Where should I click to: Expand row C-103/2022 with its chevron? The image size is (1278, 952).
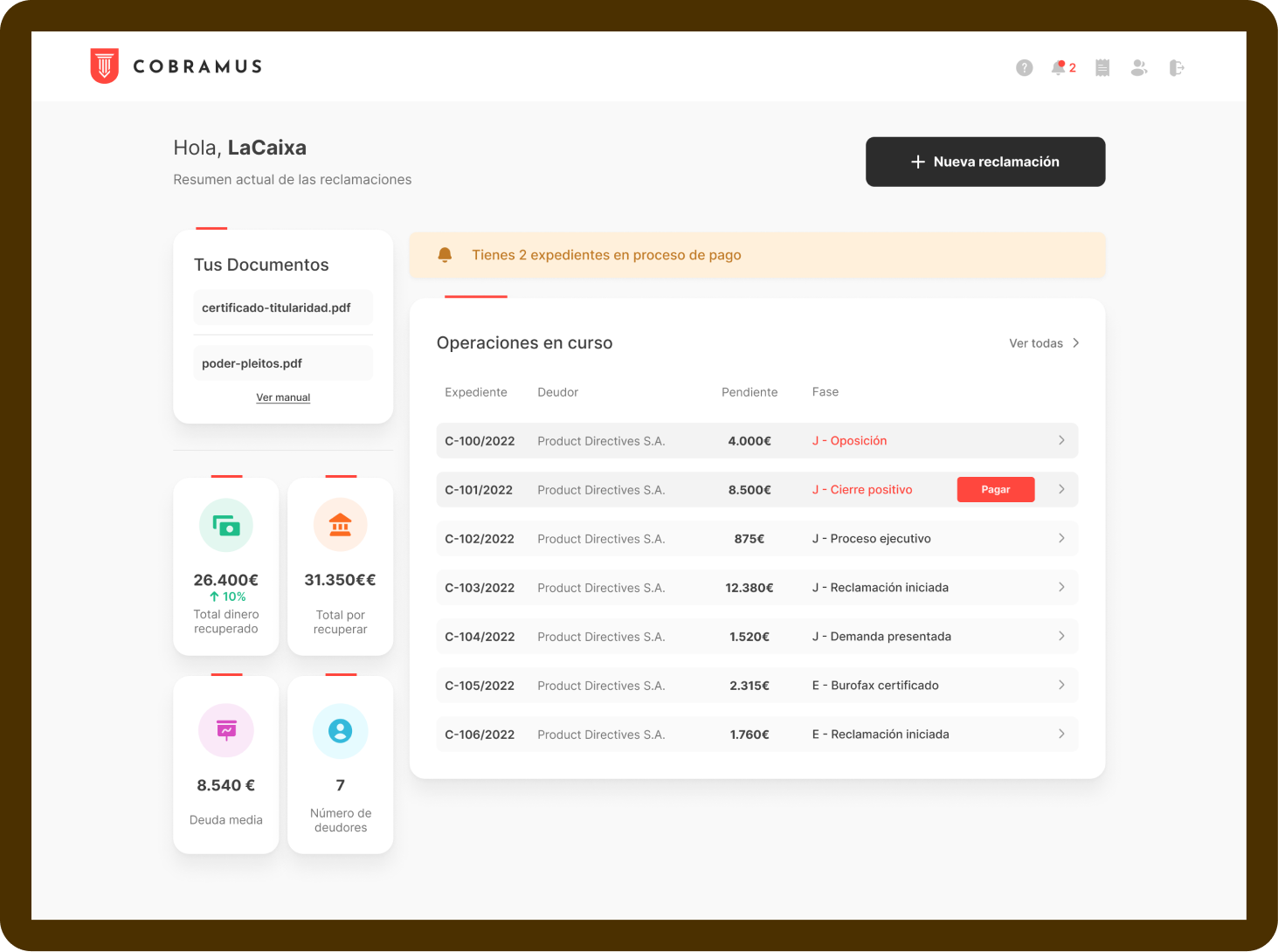(1061, 587)
